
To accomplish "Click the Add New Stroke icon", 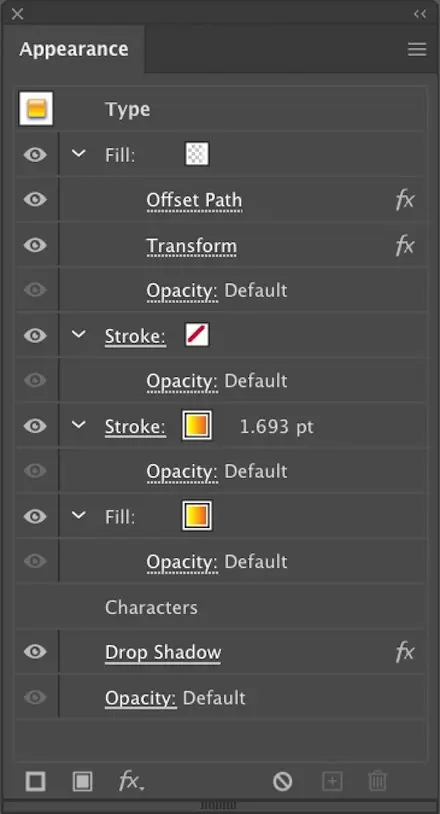I will pos(35,781).
